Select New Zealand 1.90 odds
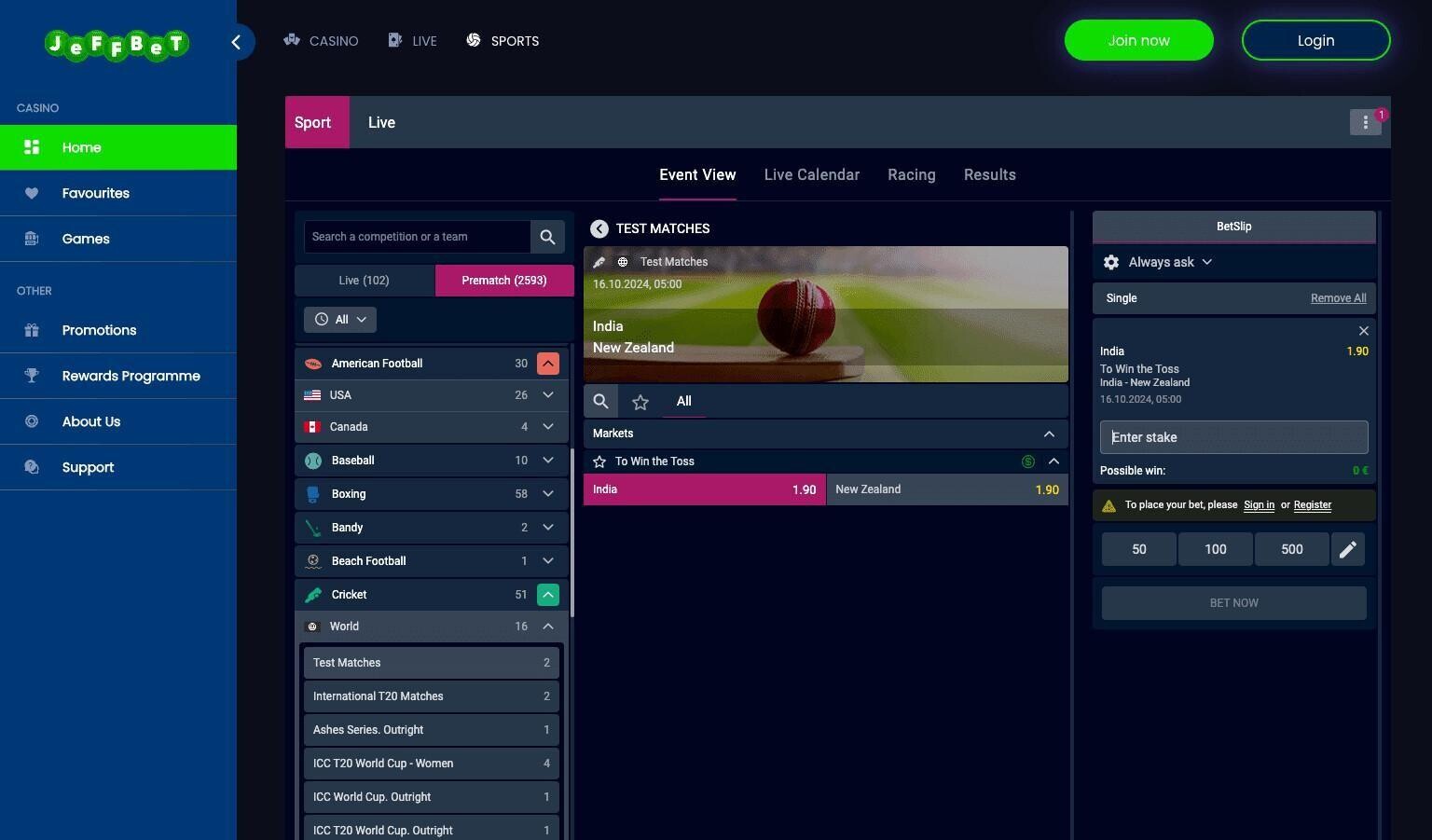Image resolution: width=1432 pixels, height=840 pixels. click(946, 489)
